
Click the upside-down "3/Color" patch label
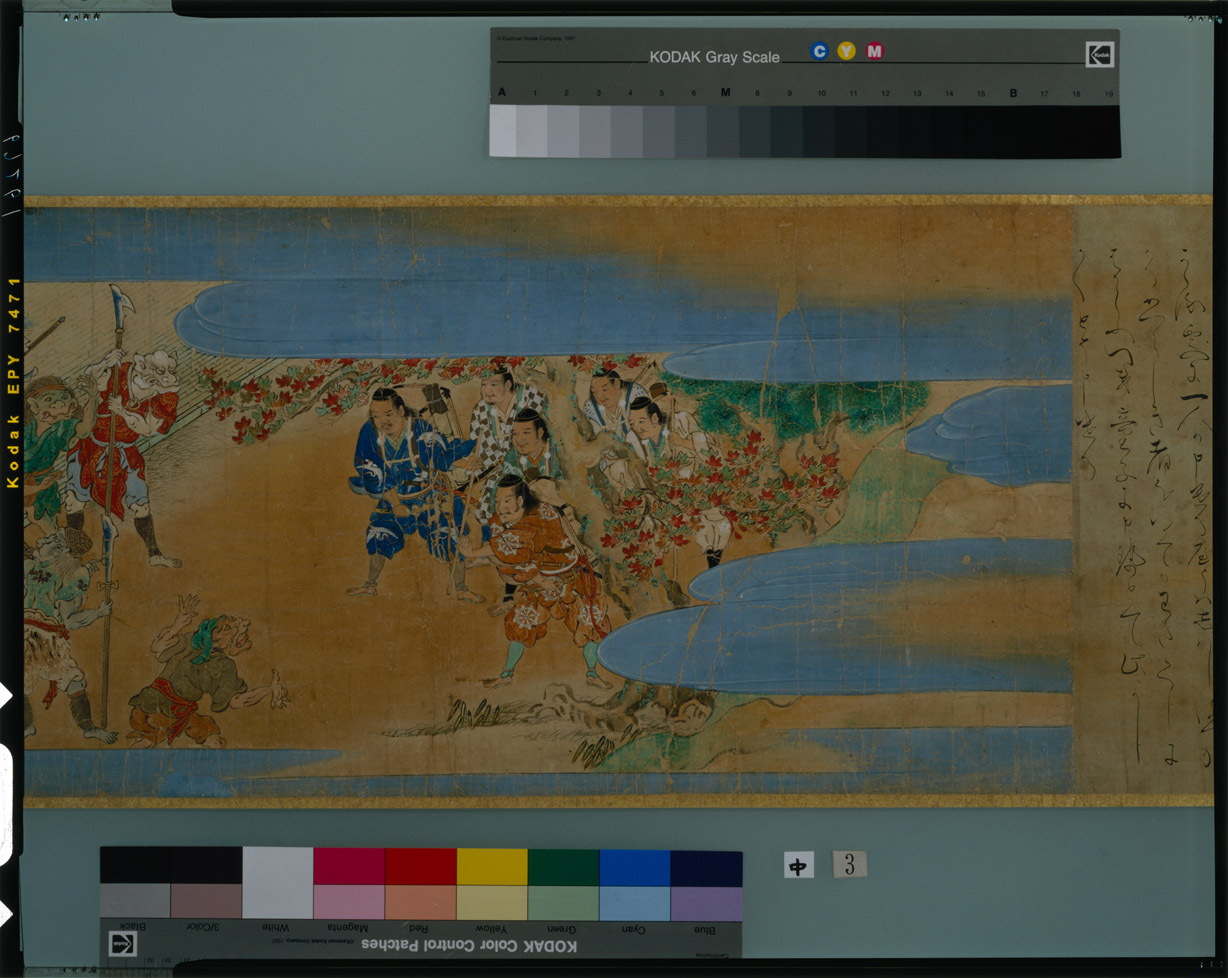(x=206, y=929)
